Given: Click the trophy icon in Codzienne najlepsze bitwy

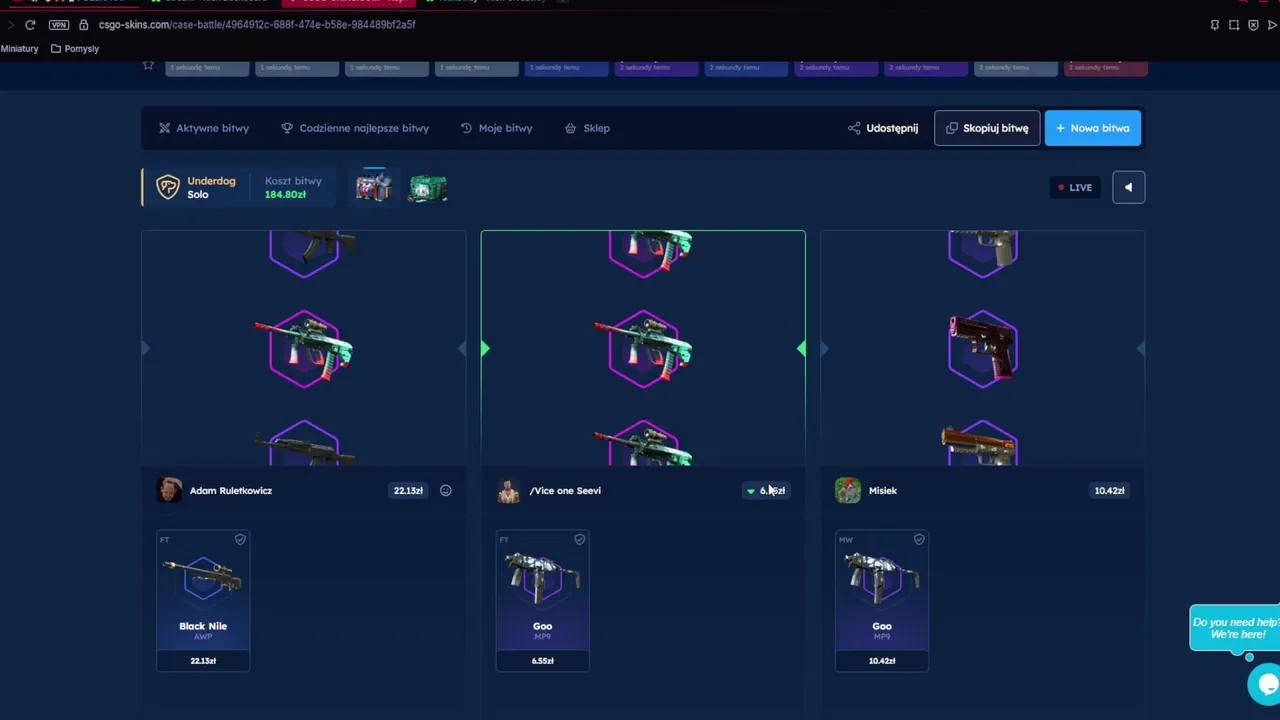Looking at the screenshot, I should coord(287,128).
